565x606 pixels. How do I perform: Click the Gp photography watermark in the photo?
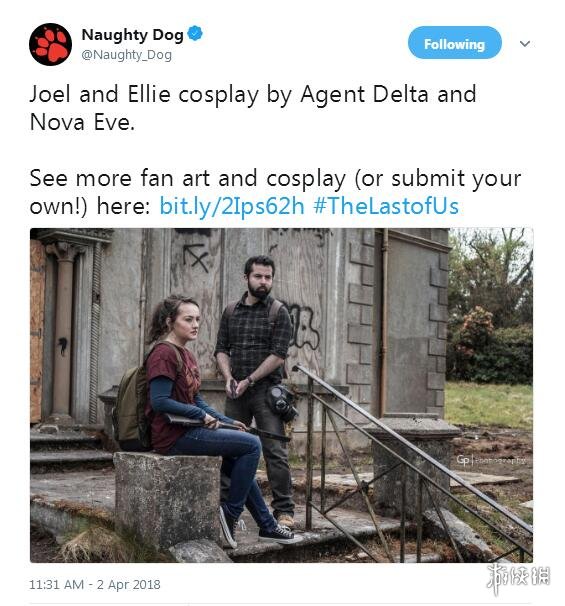click(491, 460)
